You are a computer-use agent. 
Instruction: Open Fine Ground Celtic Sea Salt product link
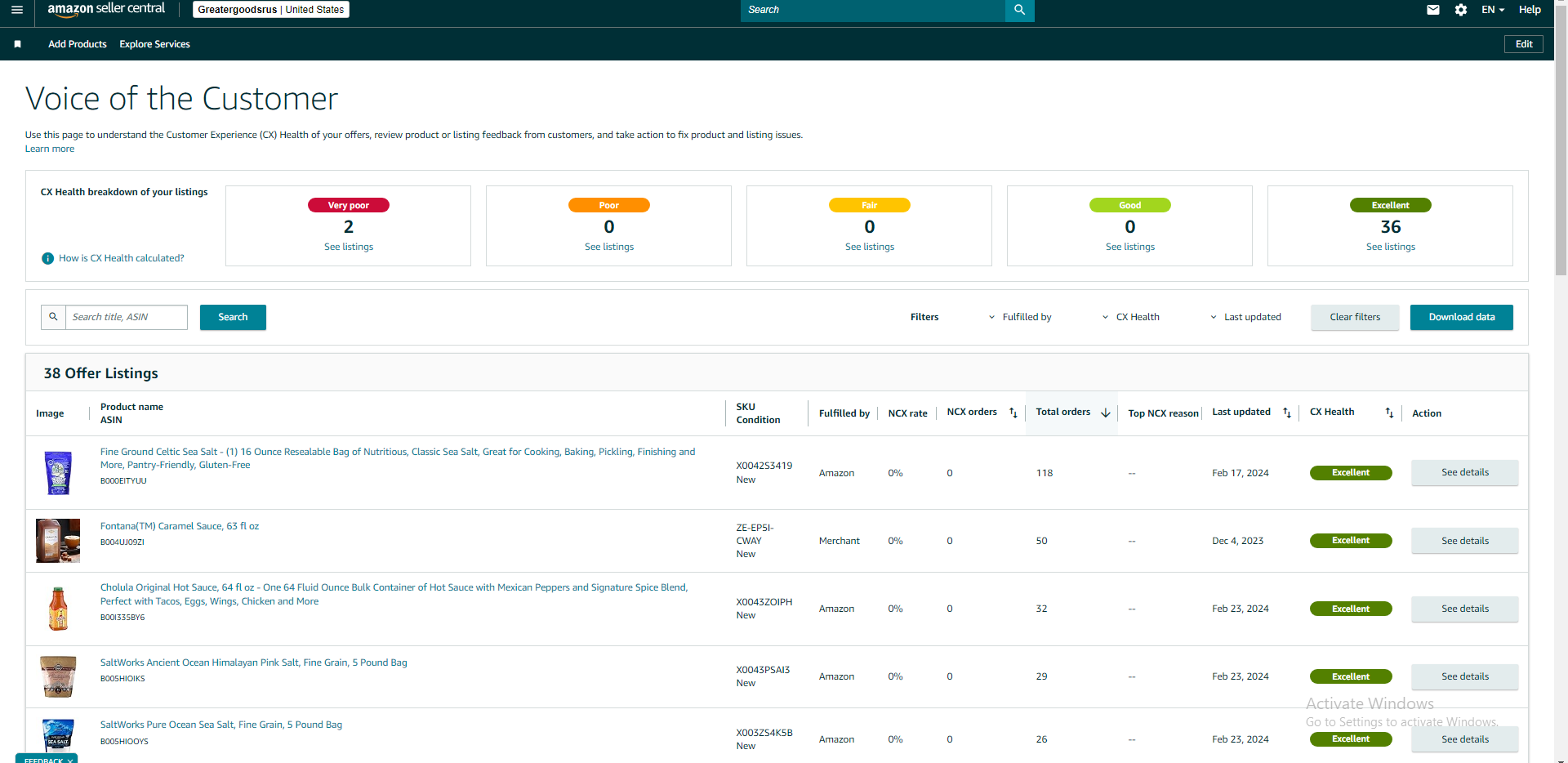(x=398, y=458)
